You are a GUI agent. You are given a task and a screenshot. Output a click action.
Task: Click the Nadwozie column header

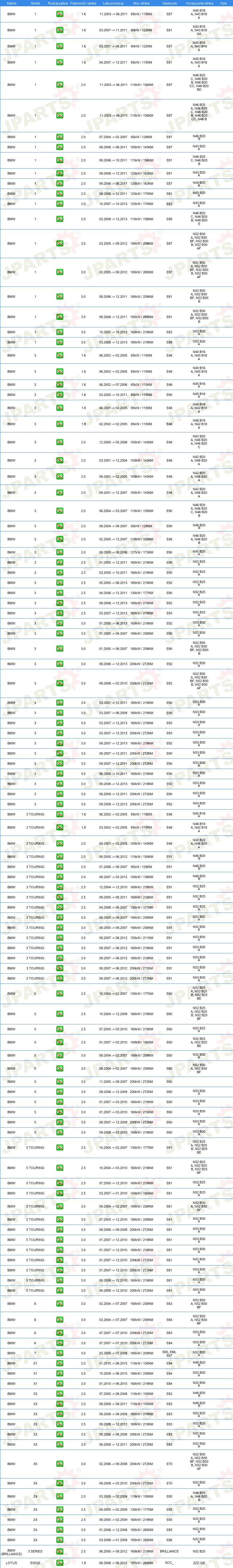click(x=170, y=3)
